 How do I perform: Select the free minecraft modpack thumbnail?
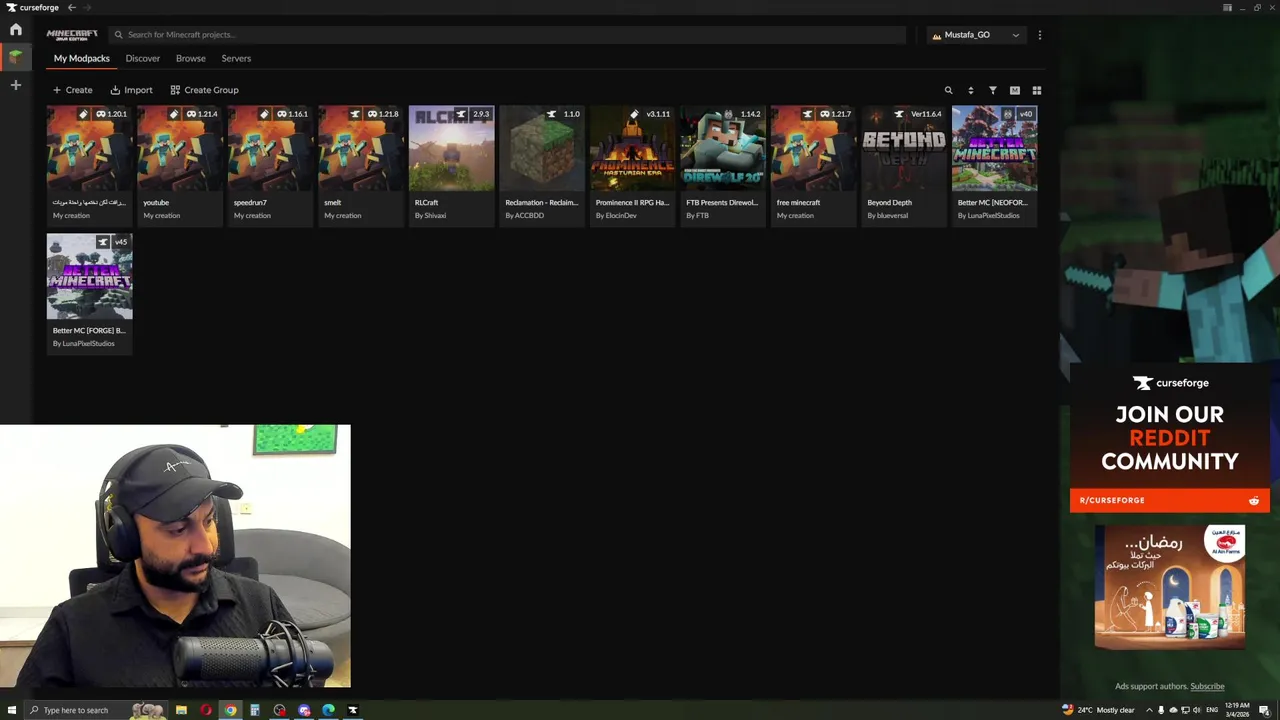(813, 149)
